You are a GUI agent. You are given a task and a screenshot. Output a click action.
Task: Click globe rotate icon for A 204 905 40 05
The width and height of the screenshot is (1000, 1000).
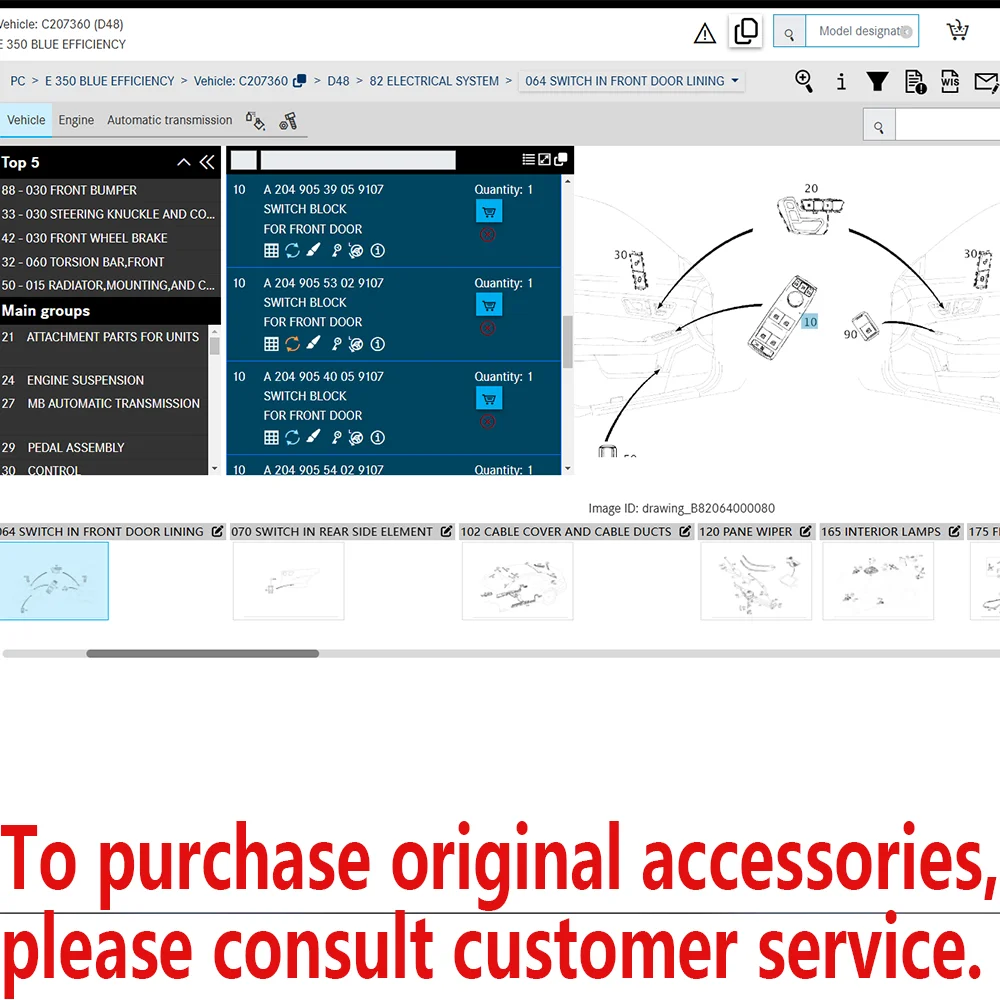[x=356, y=438]
